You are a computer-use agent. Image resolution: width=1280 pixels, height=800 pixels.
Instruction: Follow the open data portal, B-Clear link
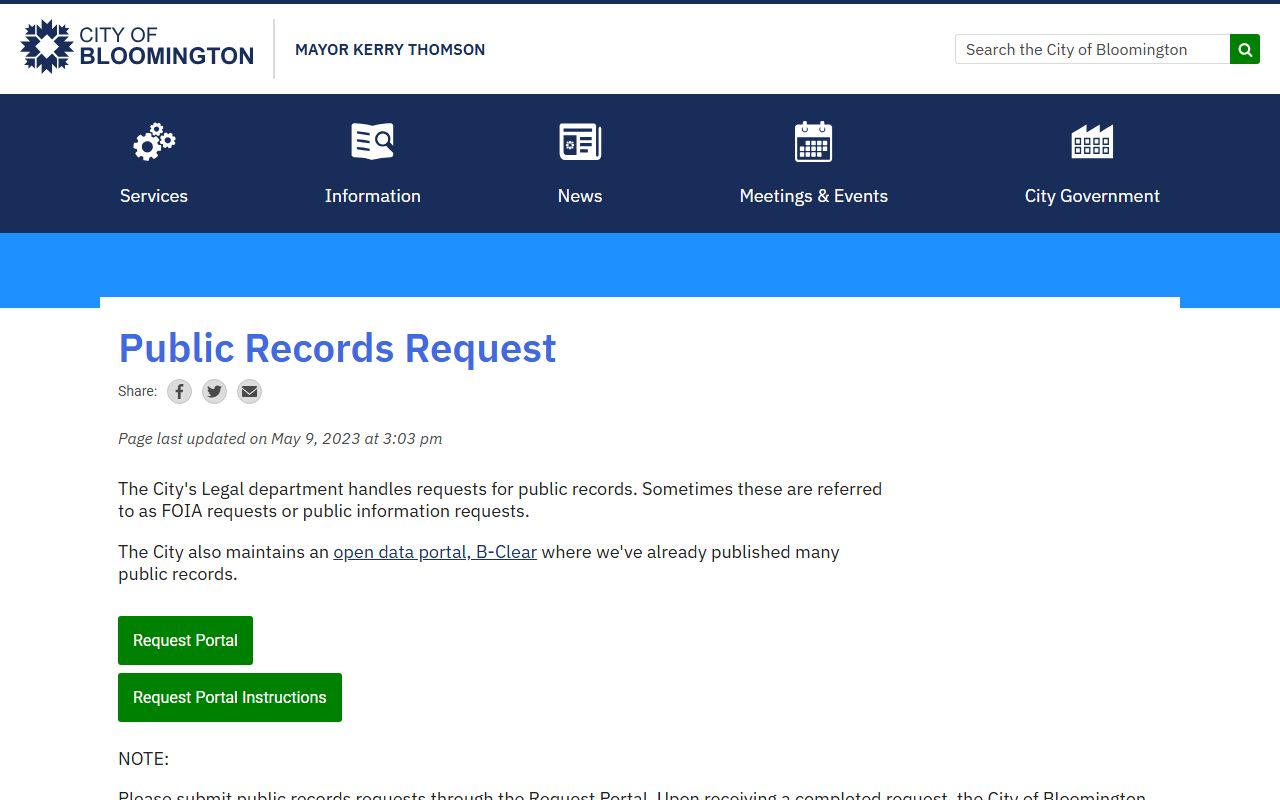click(435, 552)
